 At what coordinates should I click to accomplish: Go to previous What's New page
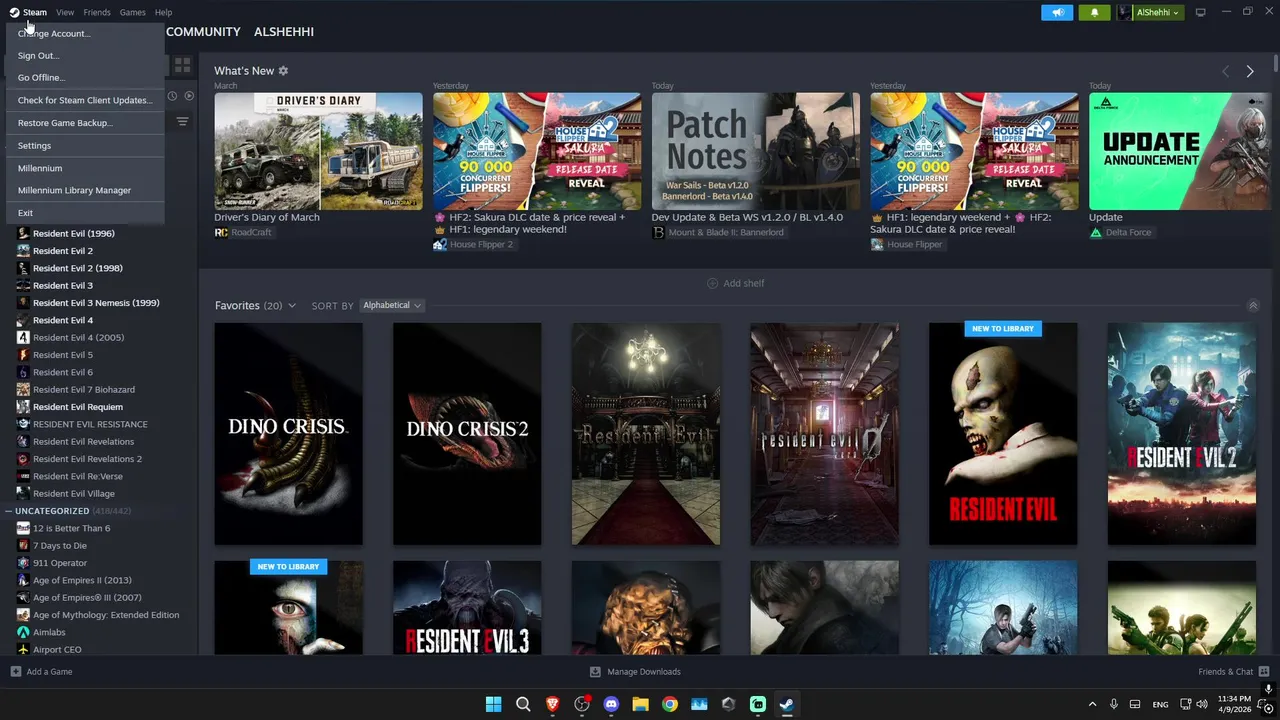[1225, 71]
